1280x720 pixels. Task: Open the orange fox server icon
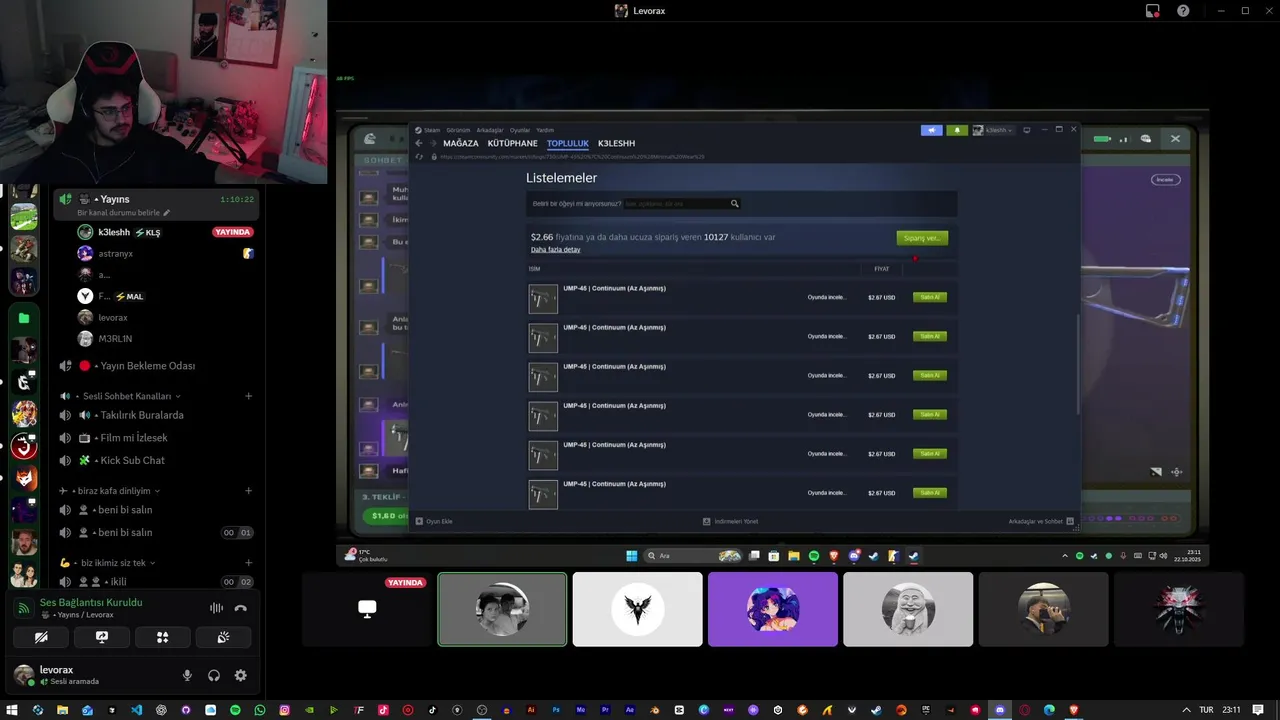[24, 478]
